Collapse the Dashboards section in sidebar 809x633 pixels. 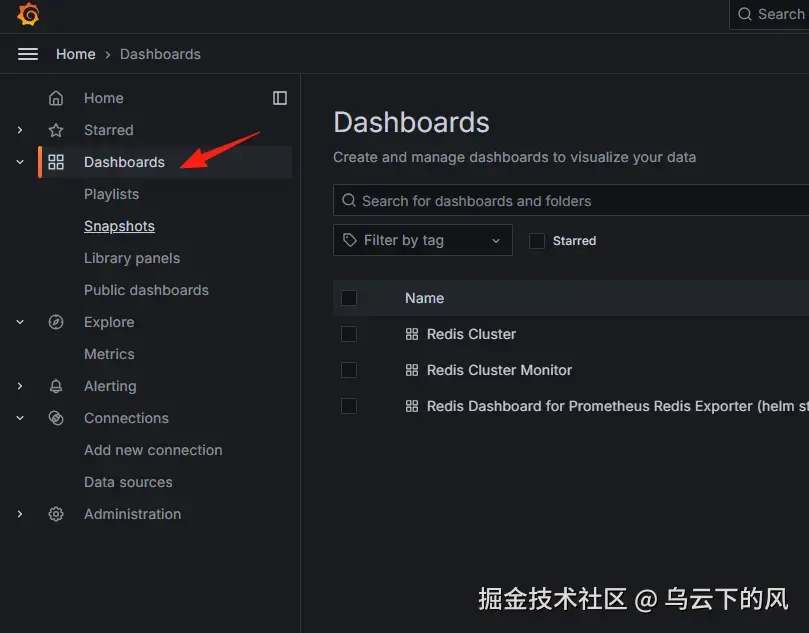(19, 162)
